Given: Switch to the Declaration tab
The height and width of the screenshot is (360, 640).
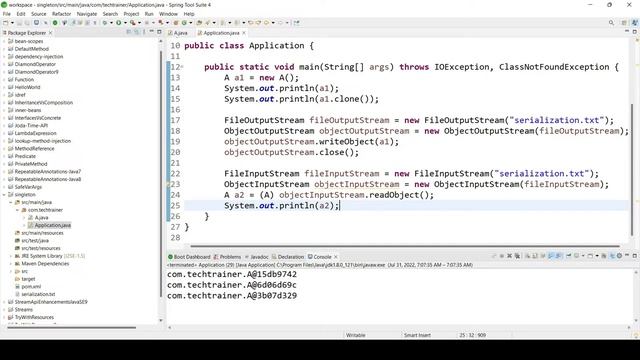Looking at the screenshot, I should pos(288,257).
